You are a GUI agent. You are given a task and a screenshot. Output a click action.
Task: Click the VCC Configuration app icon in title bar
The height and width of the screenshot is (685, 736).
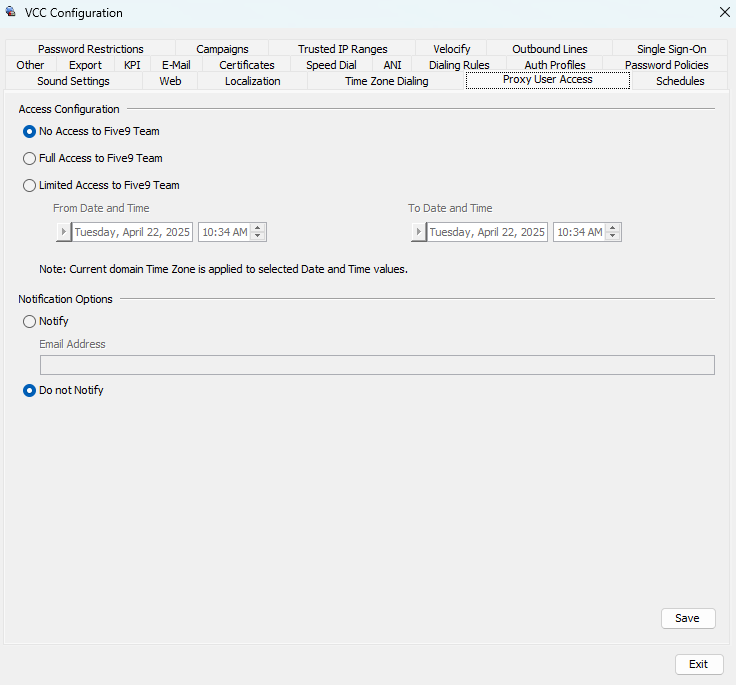tap(10, 11)
